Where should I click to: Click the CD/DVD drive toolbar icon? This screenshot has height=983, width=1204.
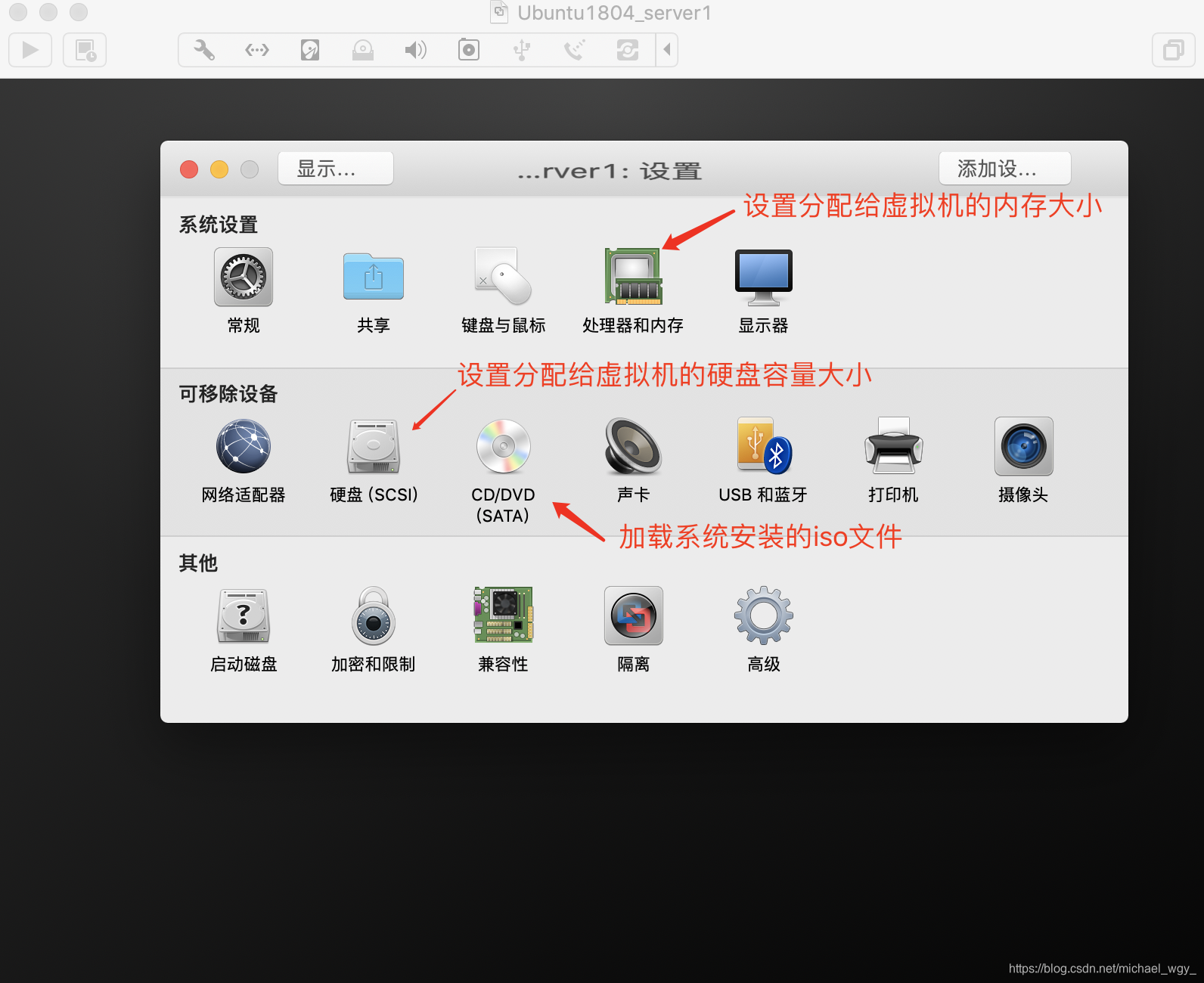tap(363, 50)
